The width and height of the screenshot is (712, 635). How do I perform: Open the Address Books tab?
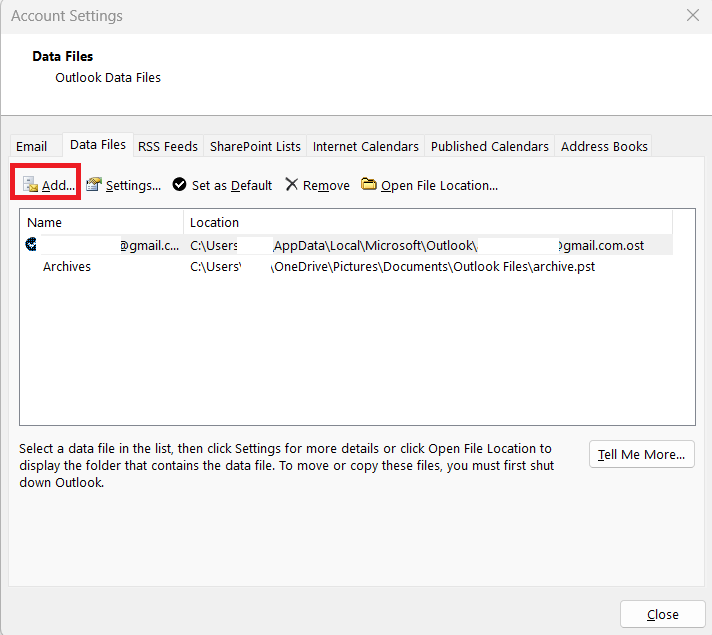pos(604,146)
